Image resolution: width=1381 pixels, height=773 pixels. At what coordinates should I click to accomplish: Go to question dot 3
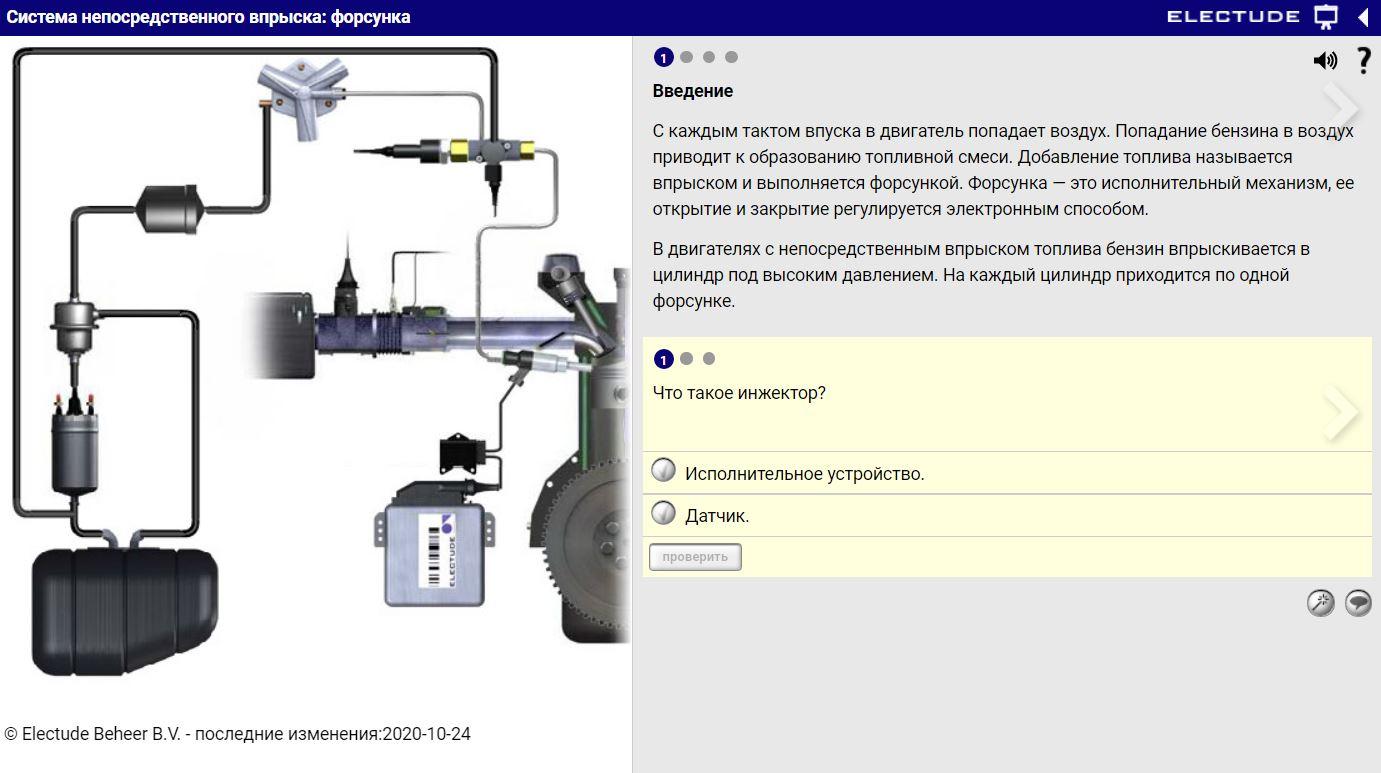[709, 358]
